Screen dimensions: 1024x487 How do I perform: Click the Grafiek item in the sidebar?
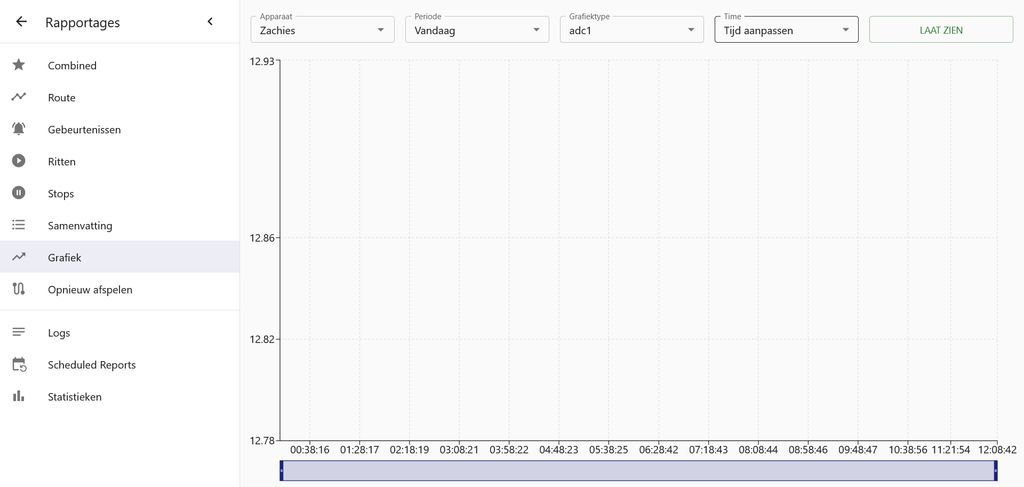[x=65, y=258]
